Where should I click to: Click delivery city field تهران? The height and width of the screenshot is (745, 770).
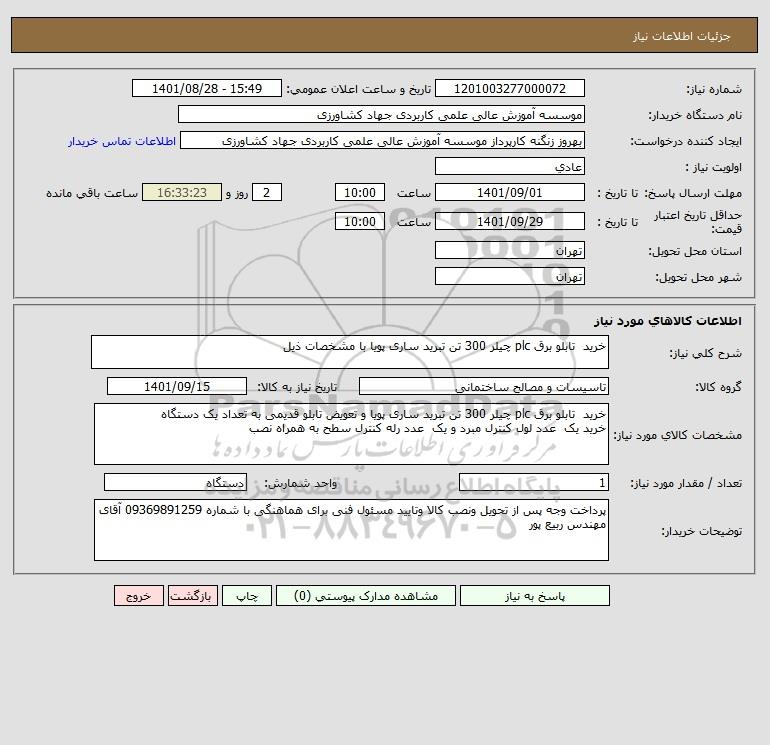(x=510, y=276)
